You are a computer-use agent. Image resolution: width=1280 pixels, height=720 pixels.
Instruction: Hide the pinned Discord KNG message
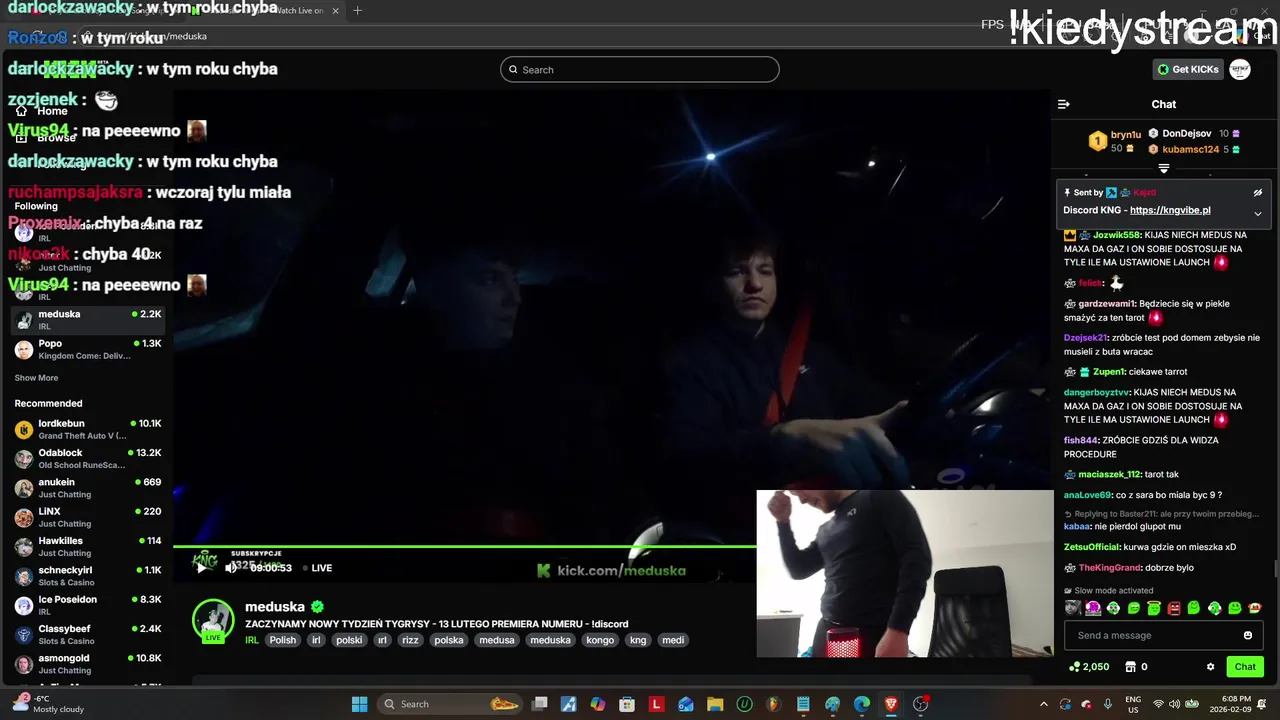[1258, 193]
